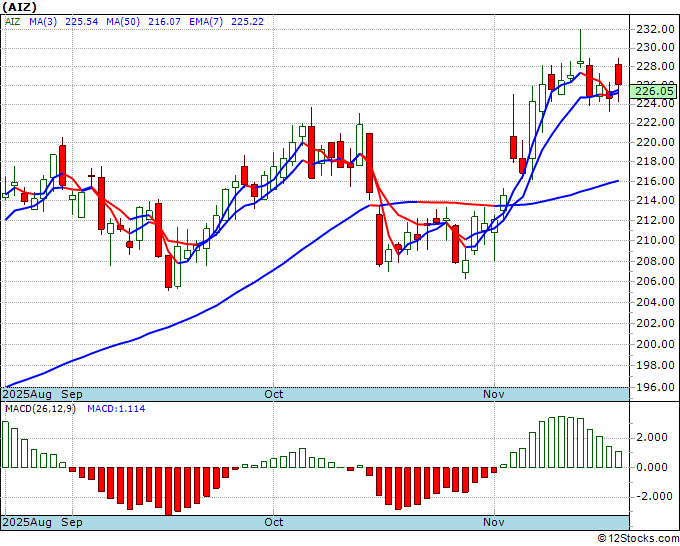Viewport: 680px width, 546px height.
Task: Click the 206.00 price axis label
Action: click(x=655, y=281)
